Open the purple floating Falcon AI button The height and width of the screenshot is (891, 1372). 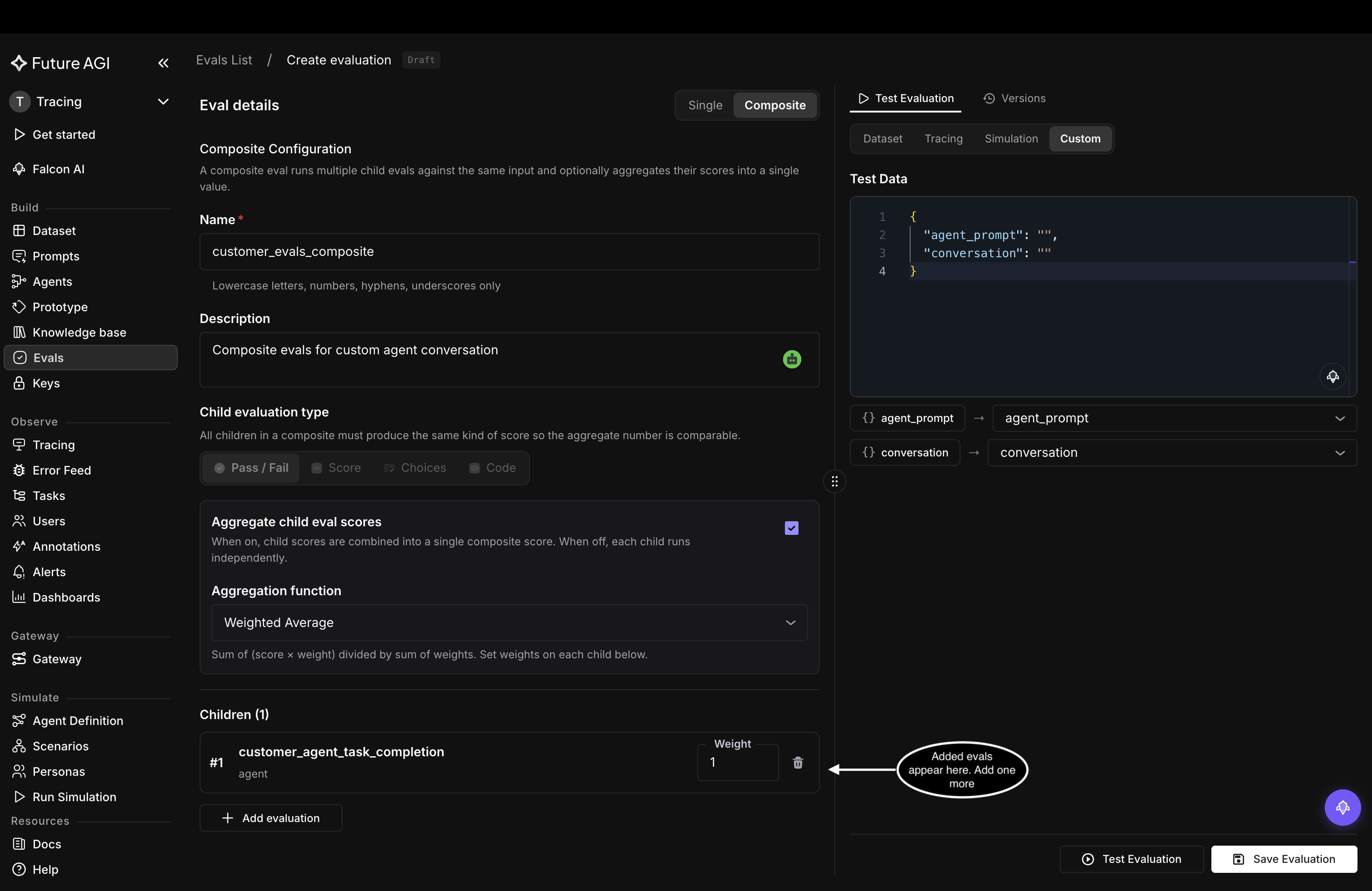pos(1342,807)
